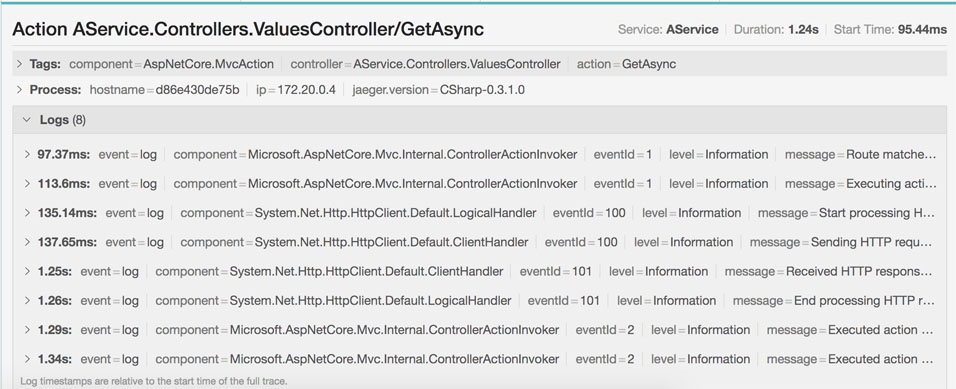Expand the 137.65ms log entry
The image size is (956, 389).
coord(27,242)
